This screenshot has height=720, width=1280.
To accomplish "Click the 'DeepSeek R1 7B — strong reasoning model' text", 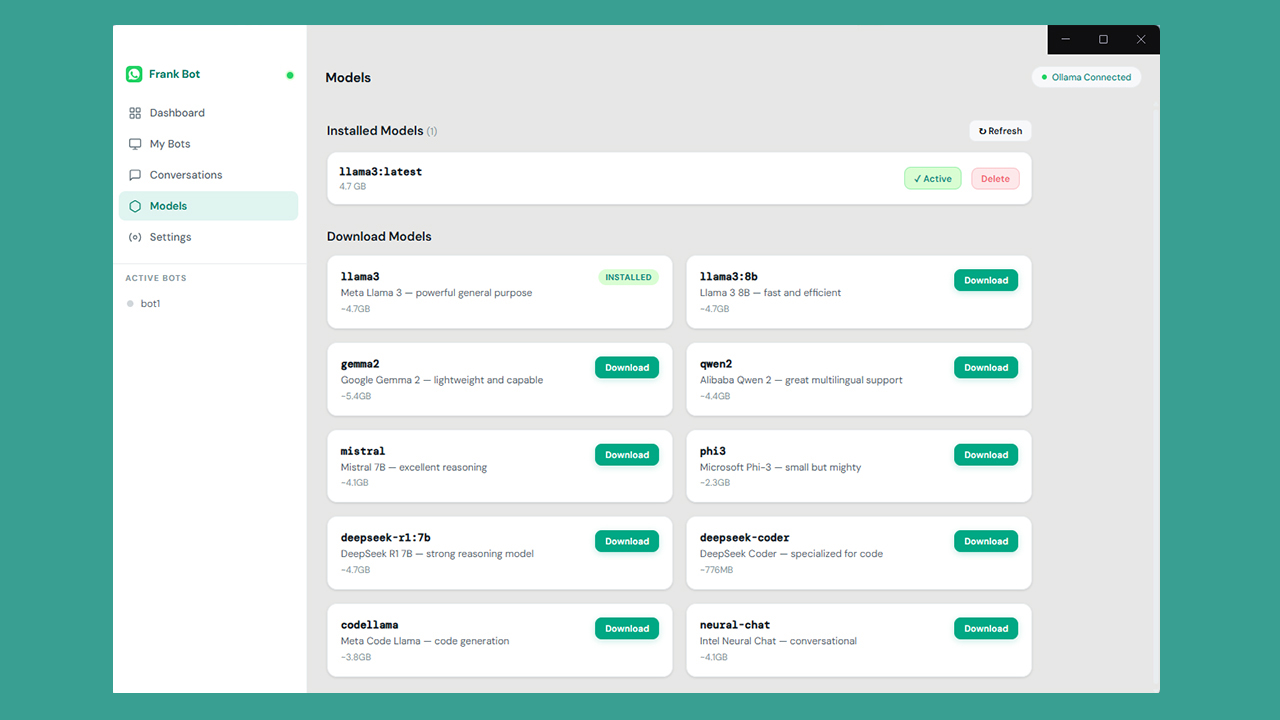I will 437,554.
